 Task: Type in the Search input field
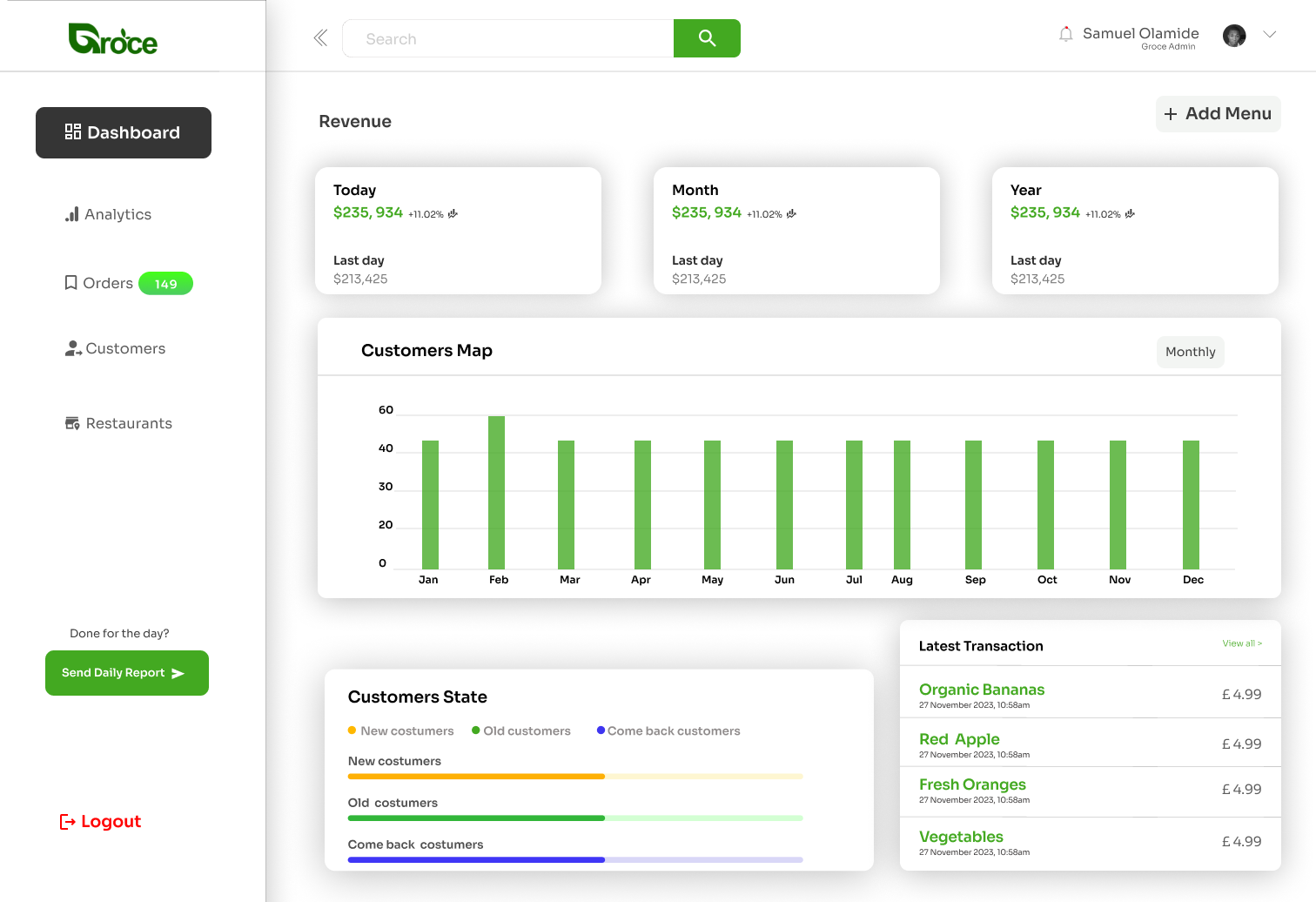tap(508, 39)
